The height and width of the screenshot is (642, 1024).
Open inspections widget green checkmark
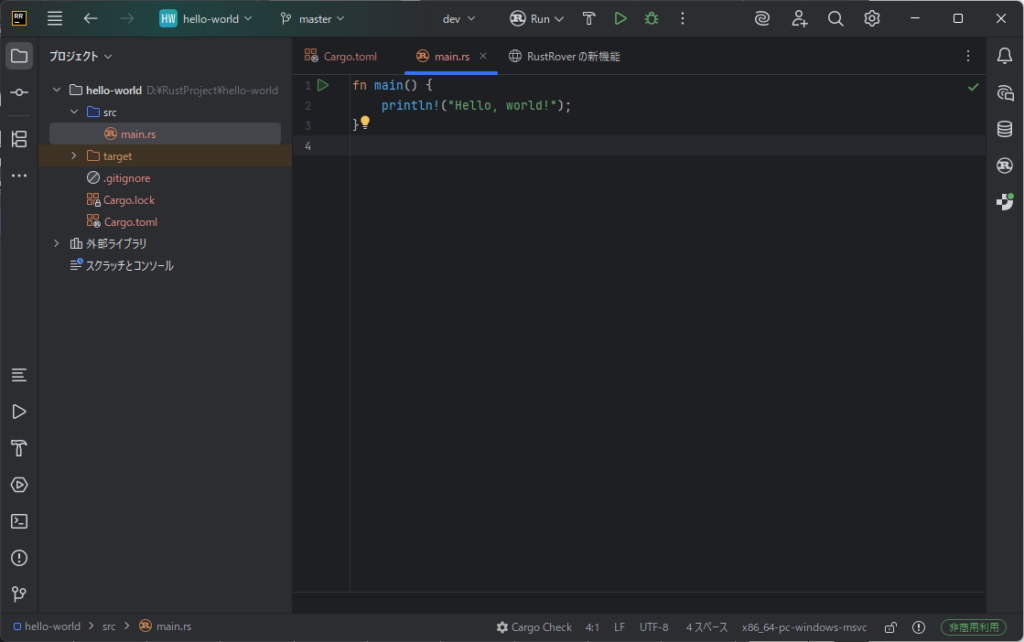click(973, 87)
